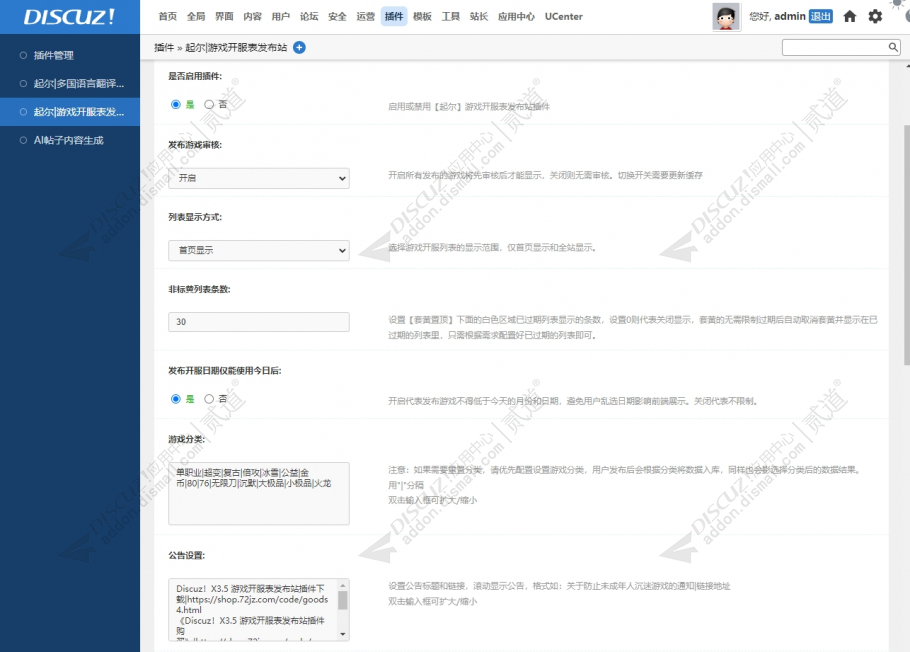The width and height of the screenshot is (910, 652).
Task: Select 否 for 发布开服日期仅能使用今日后
Action: 209,399
